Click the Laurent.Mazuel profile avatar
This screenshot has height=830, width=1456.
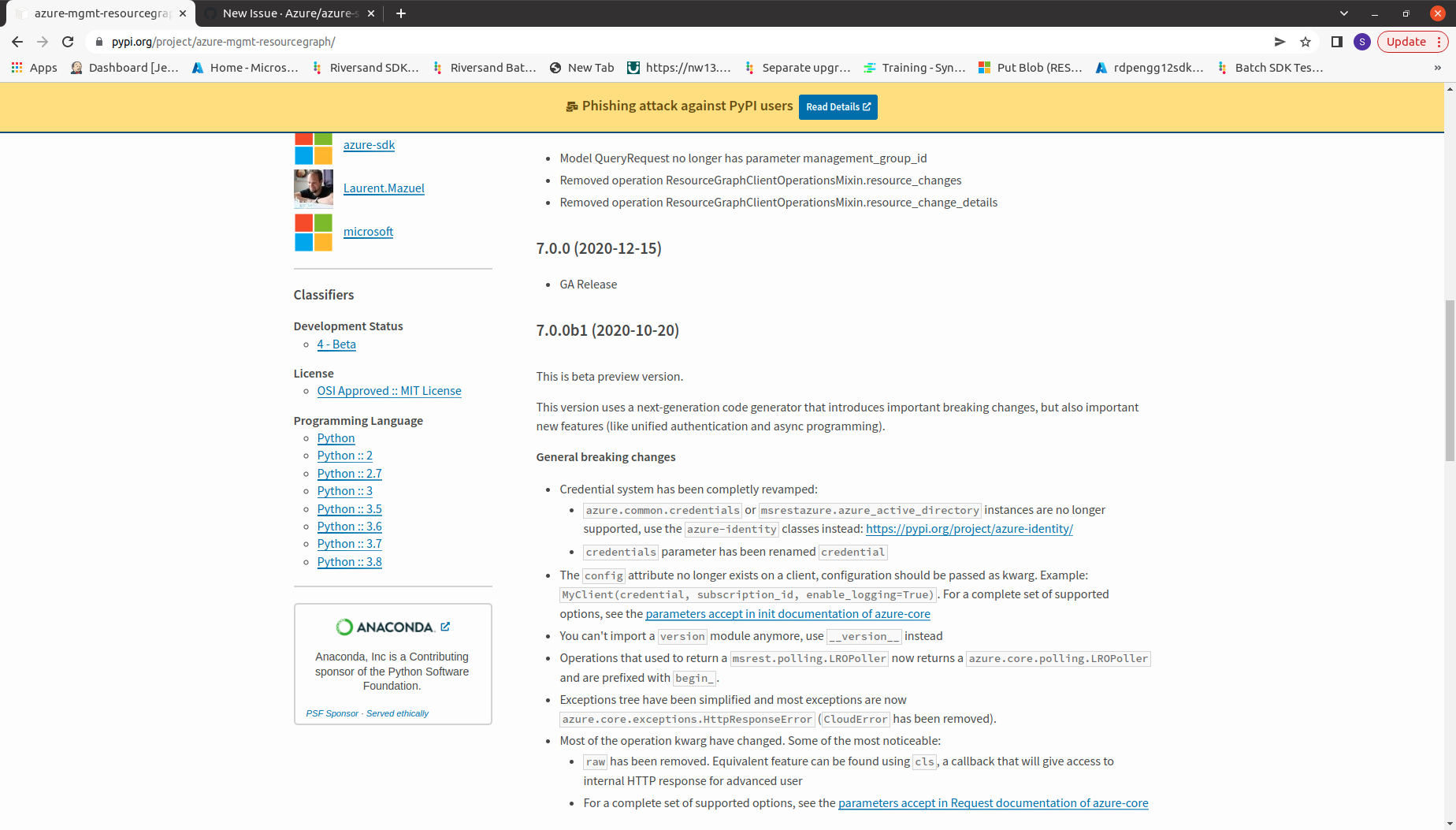[313, 188]
